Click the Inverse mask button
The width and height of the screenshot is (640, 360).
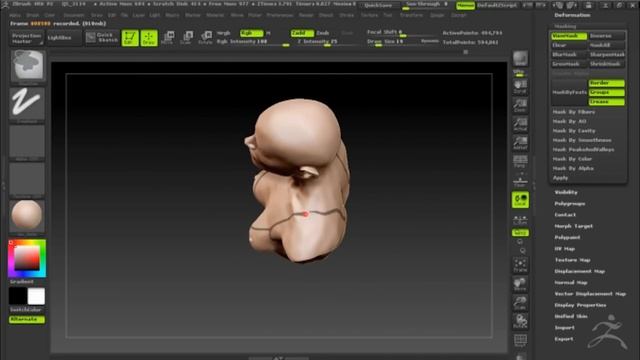click(607, 36)
